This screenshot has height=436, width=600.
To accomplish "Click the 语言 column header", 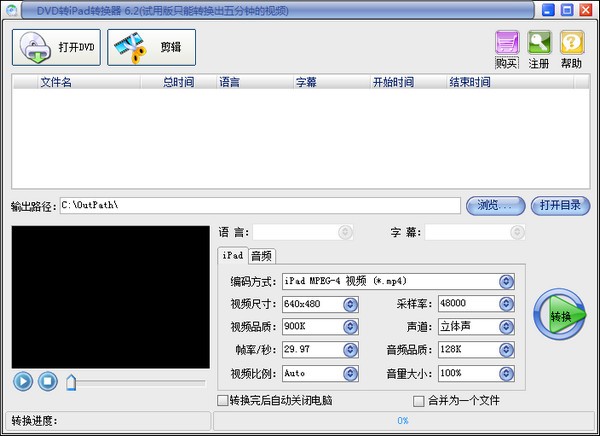I will coord(254,82).
